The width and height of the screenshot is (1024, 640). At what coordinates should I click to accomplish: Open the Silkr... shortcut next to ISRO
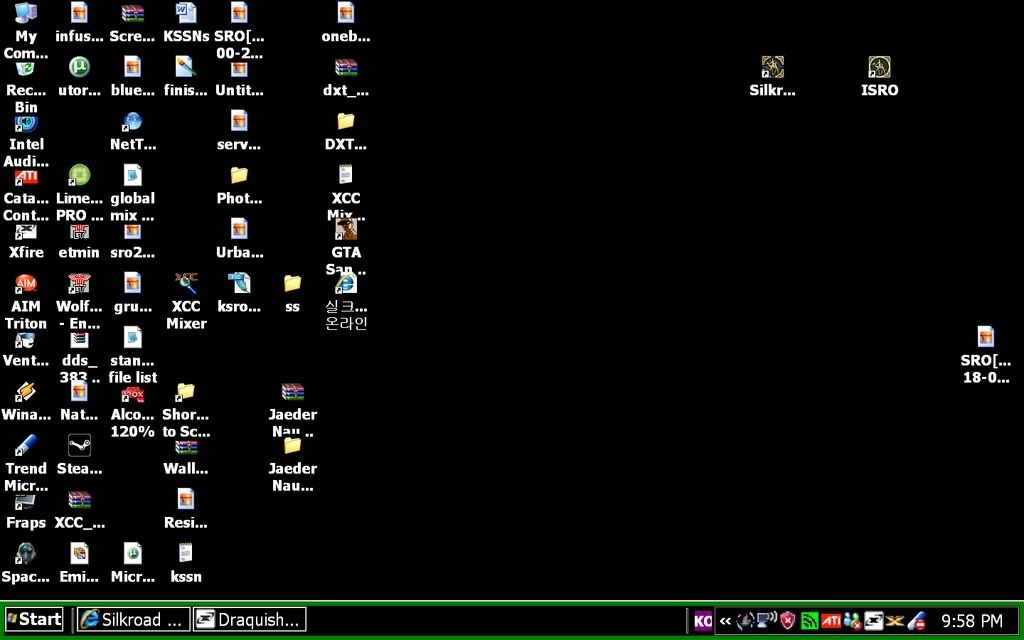tap(773, 67)
